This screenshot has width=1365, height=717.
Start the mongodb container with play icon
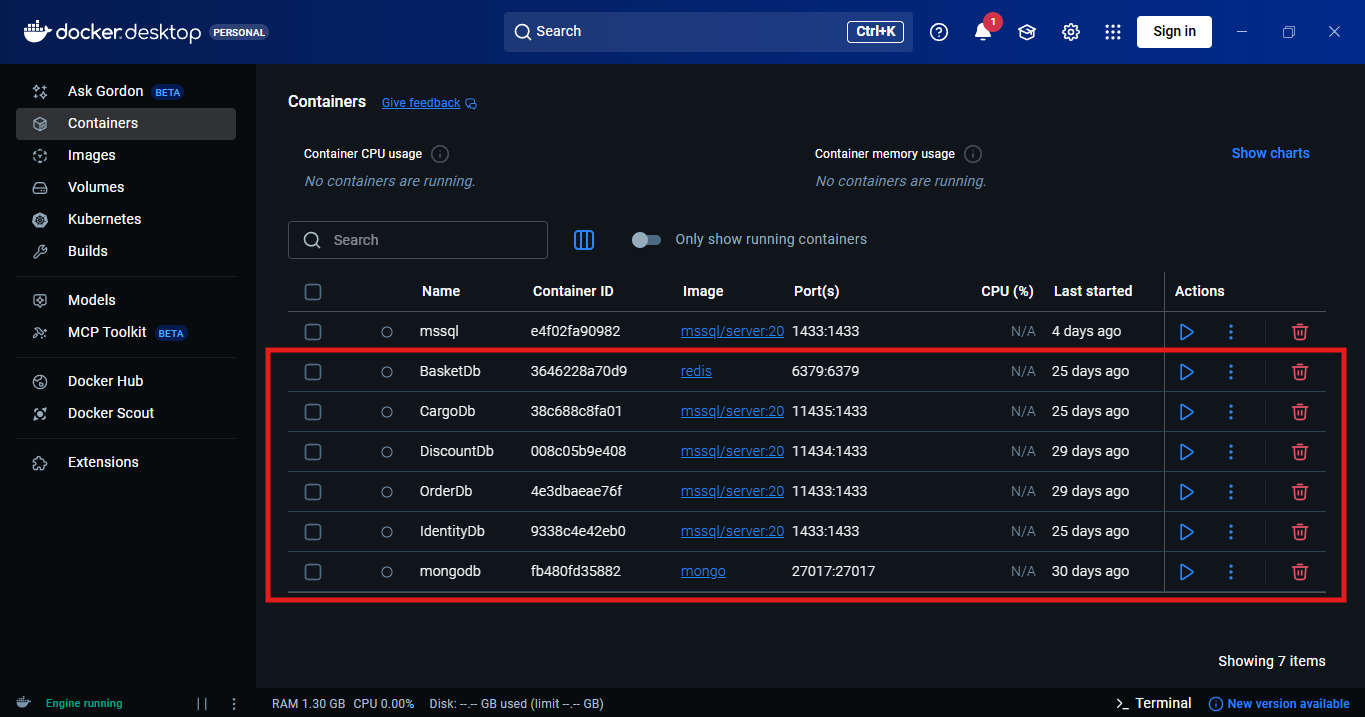tap(1187, 571)
